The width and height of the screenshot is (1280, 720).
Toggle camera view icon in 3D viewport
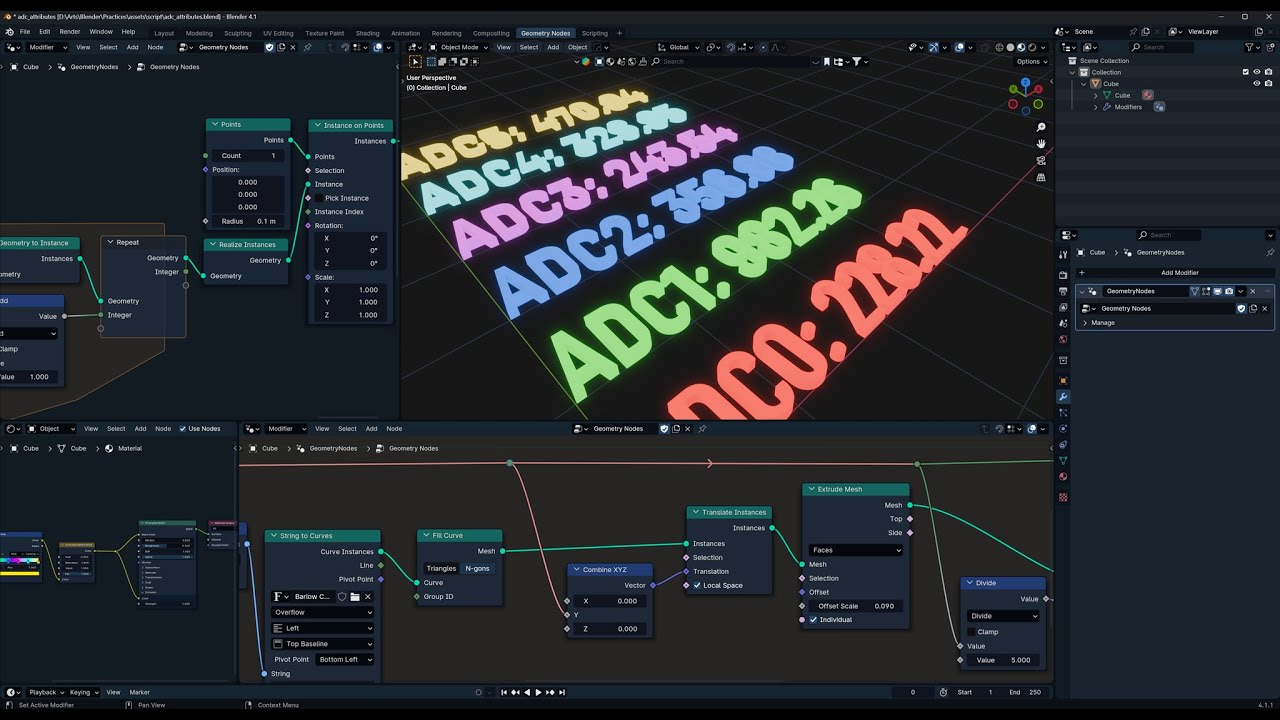(x=1041, y=161)
